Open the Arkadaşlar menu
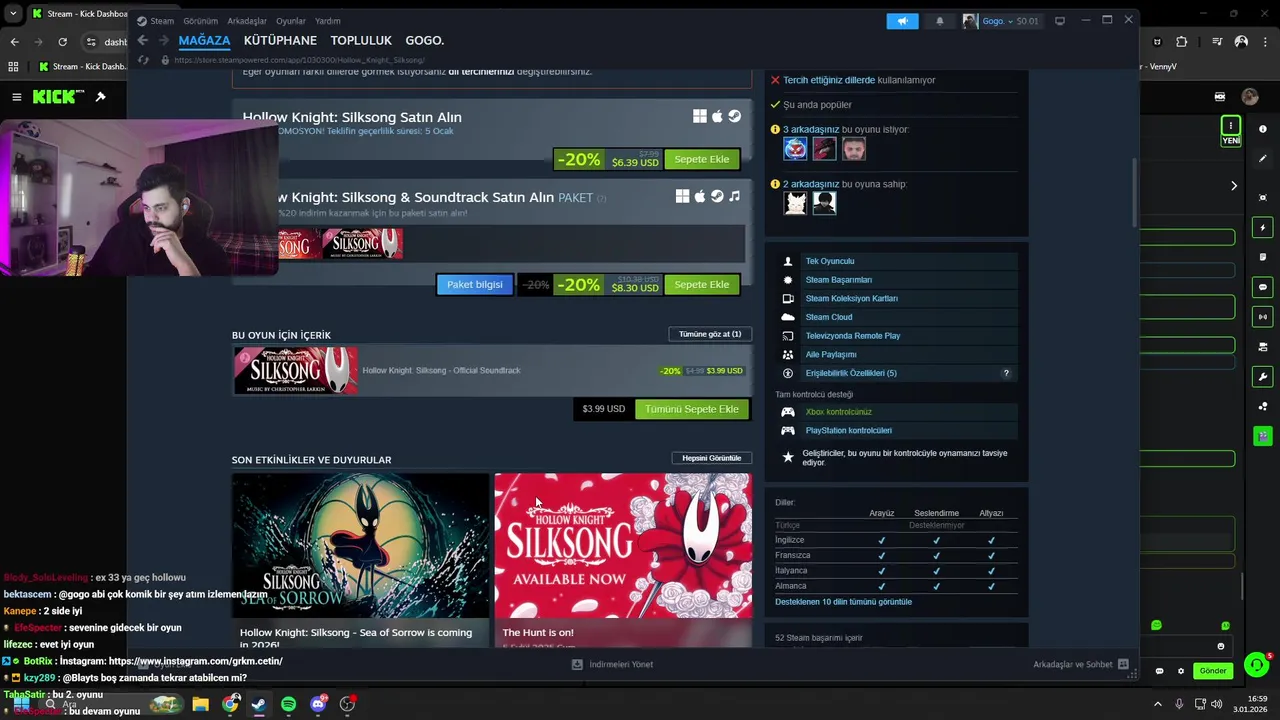 [x=247, y=21]
